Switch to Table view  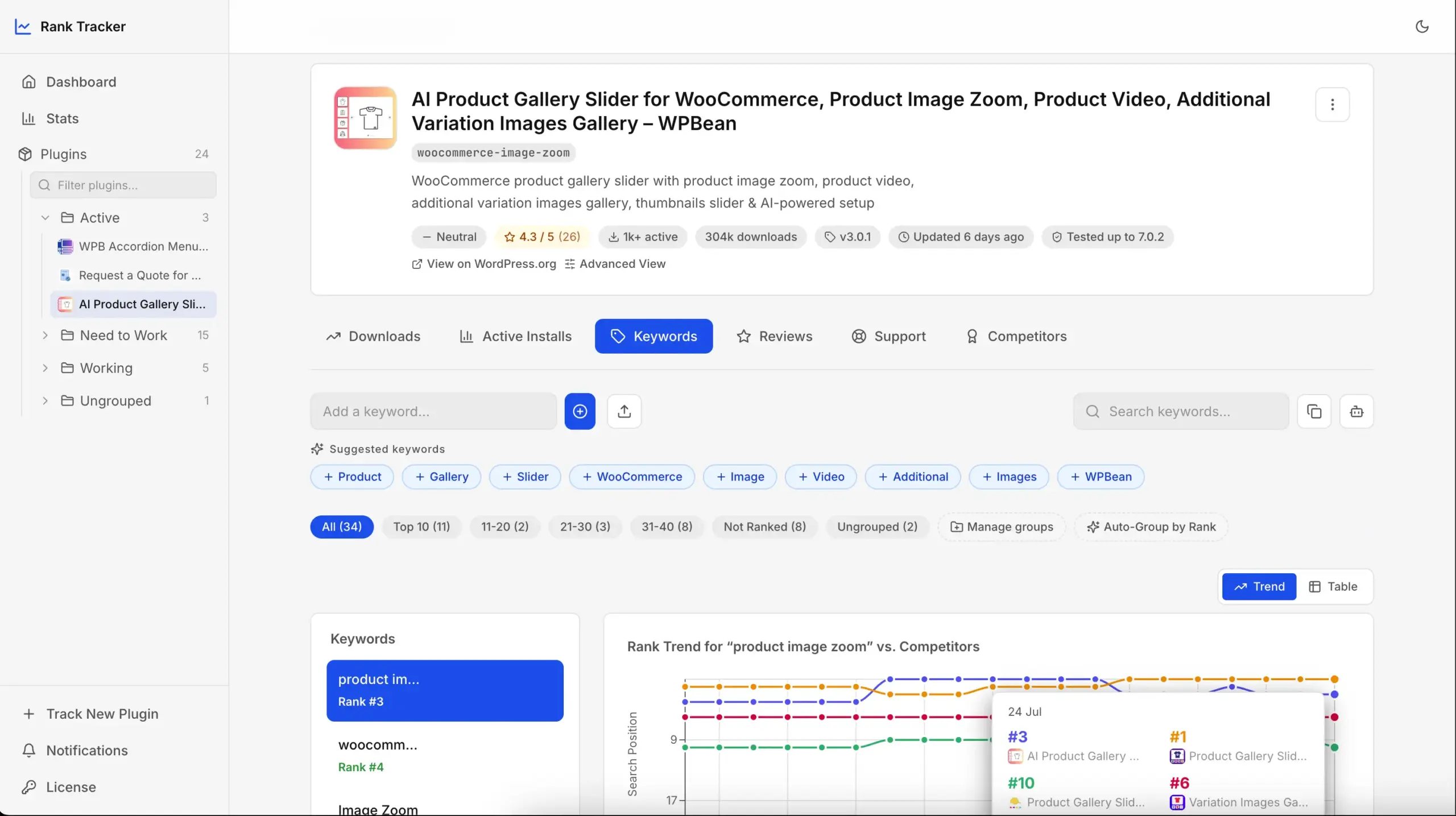[1333, 586]
